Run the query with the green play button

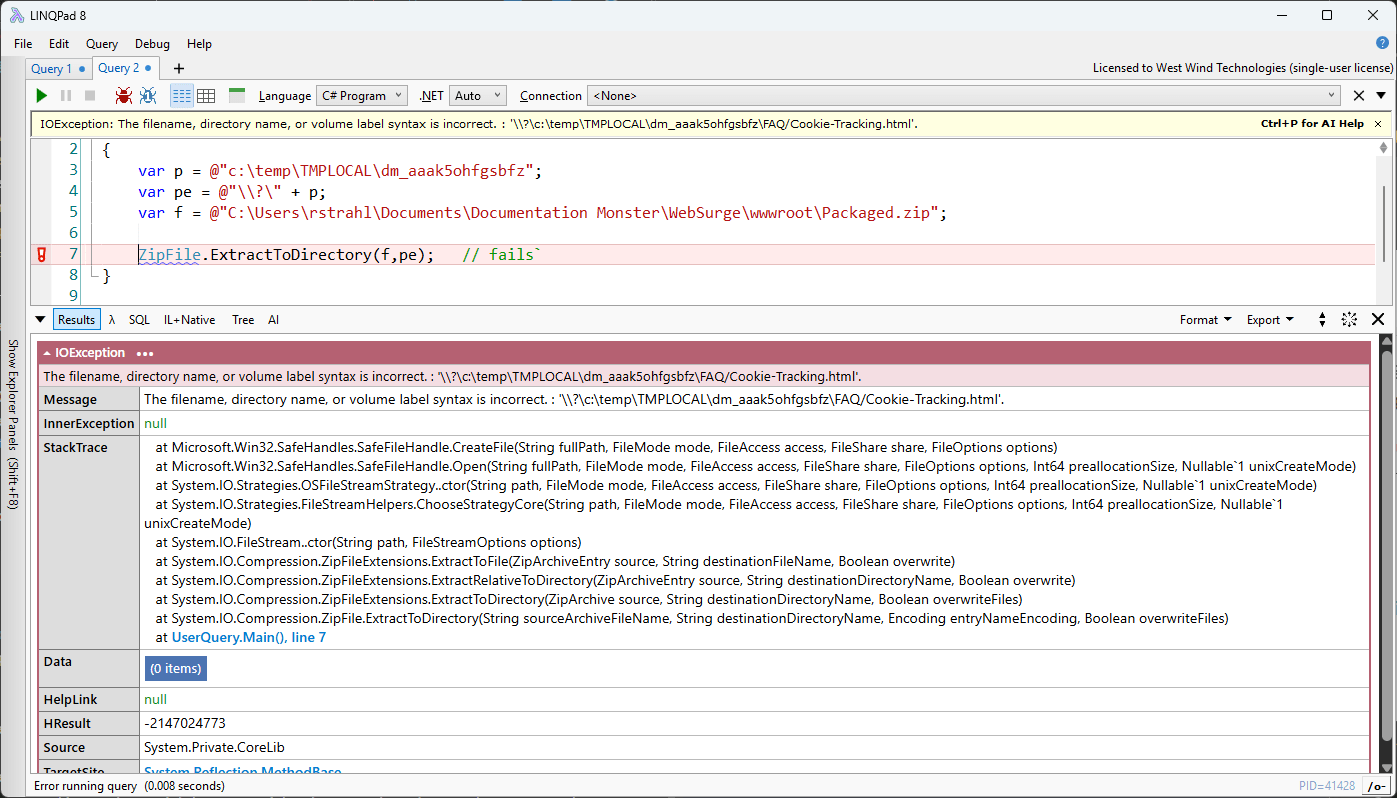41,96
